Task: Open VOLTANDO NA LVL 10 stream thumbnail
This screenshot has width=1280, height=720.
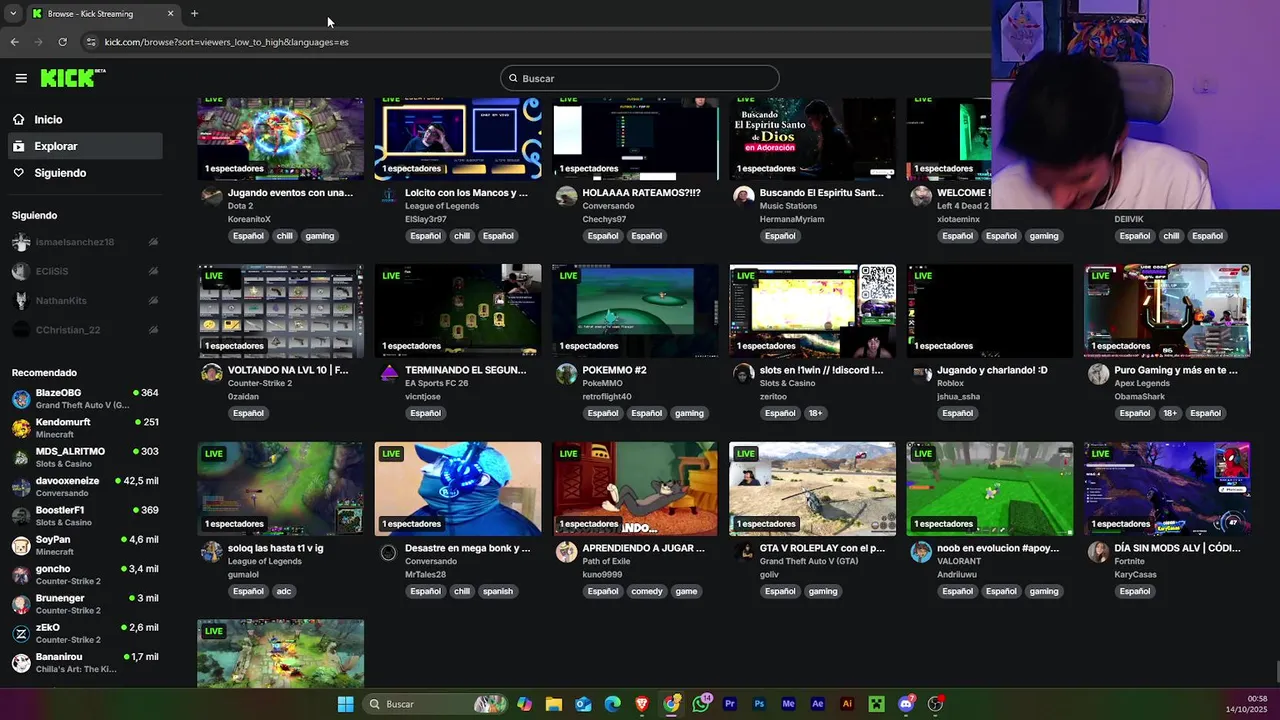Action: point(280,311)
